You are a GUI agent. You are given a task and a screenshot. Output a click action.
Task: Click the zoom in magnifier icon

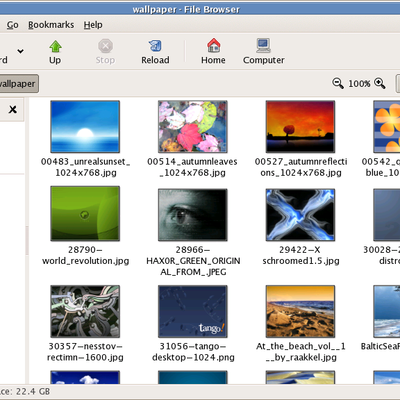380,83
